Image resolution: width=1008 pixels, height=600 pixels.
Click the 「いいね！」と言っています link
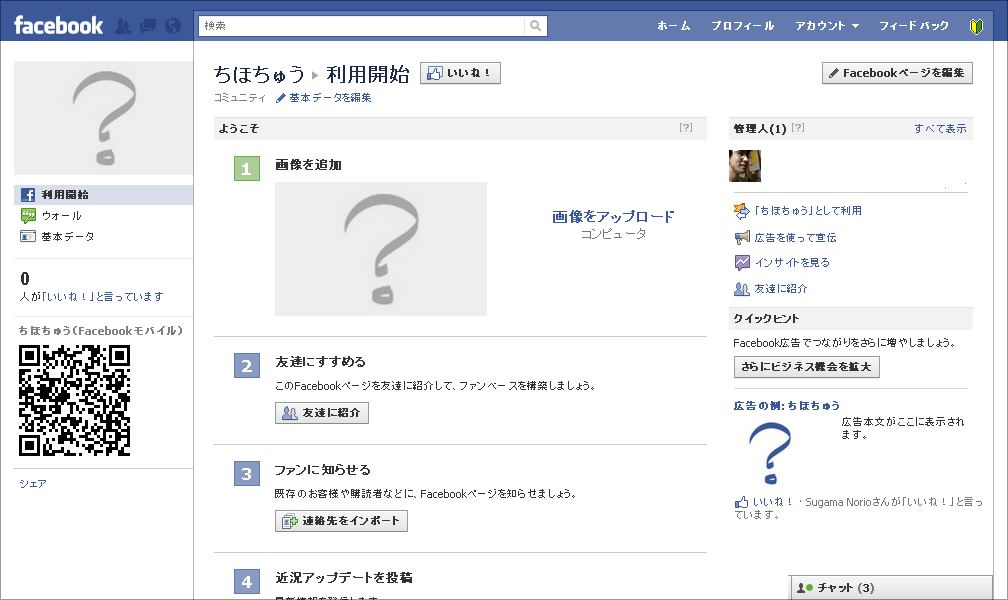pos(103,296)
